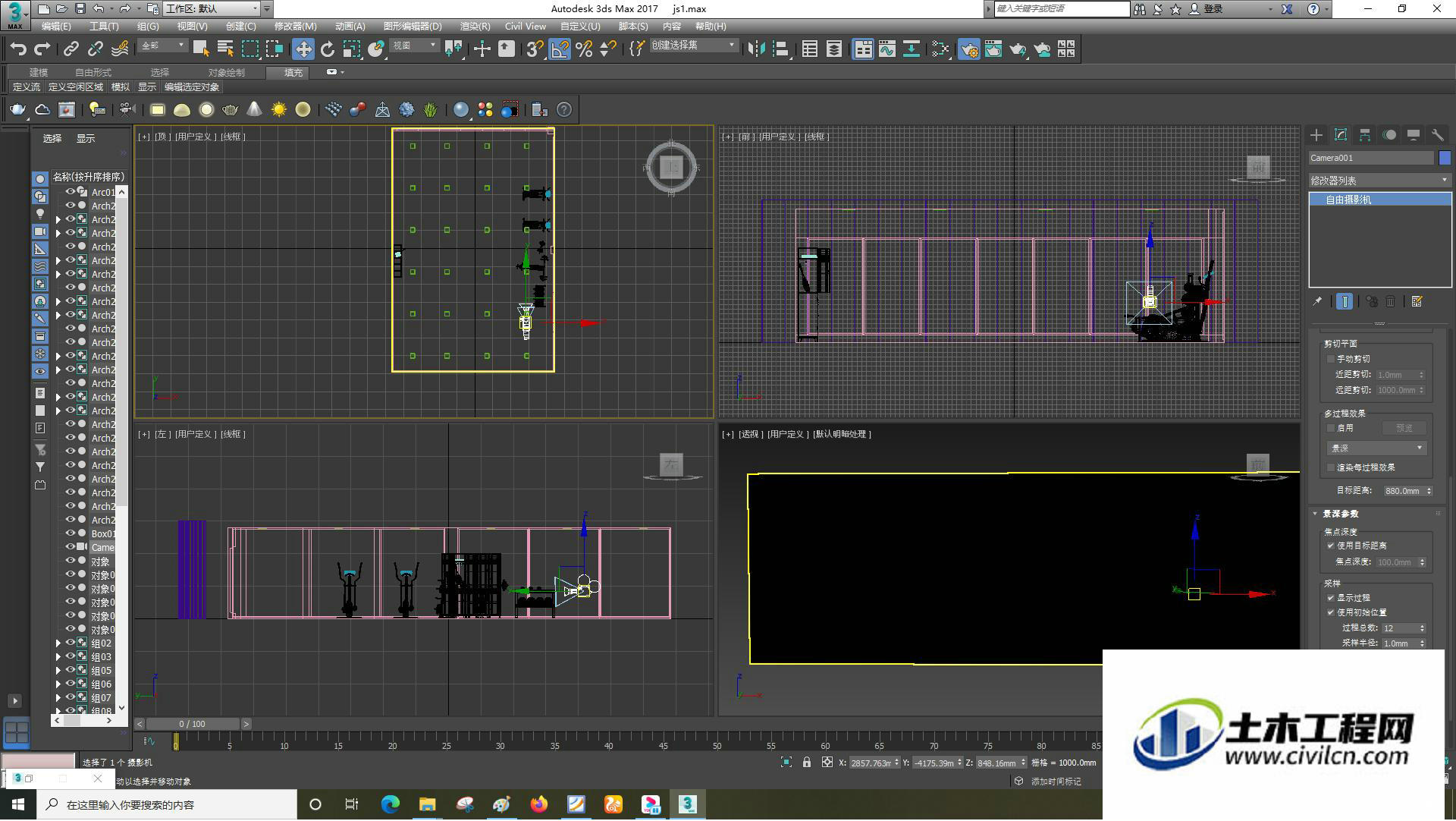Open the Create panel plus tab
The width and height of the screenshot is (1456, 821).
(1316, 135)
